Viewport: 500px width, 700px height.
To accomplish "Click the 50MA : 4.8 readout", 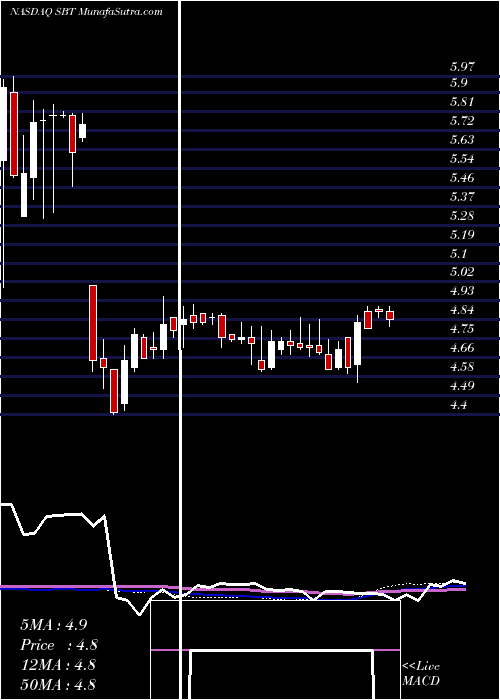I will point(58,685).
